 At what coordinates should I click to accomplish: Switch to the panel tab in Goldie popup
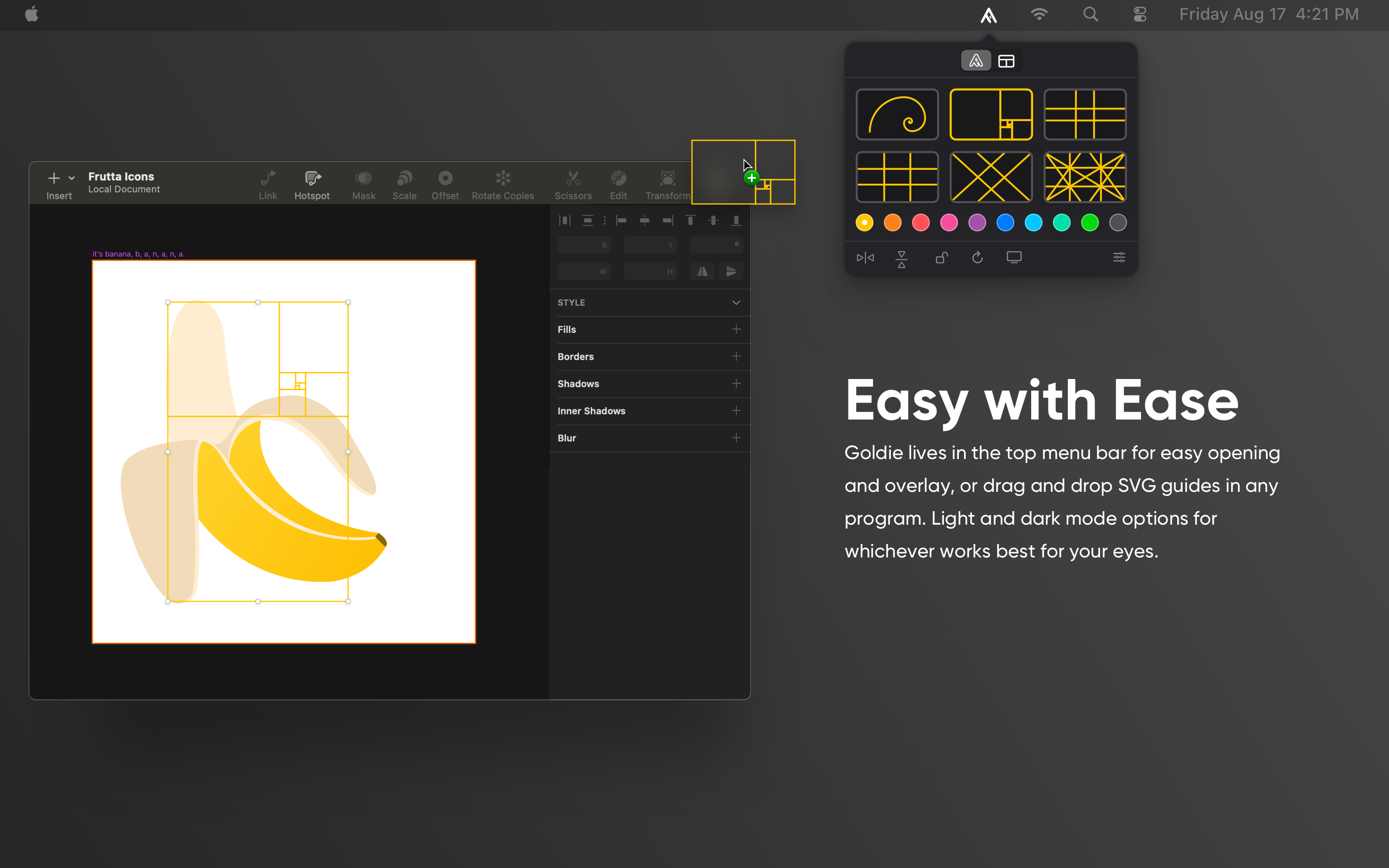tap(1006, 60)
